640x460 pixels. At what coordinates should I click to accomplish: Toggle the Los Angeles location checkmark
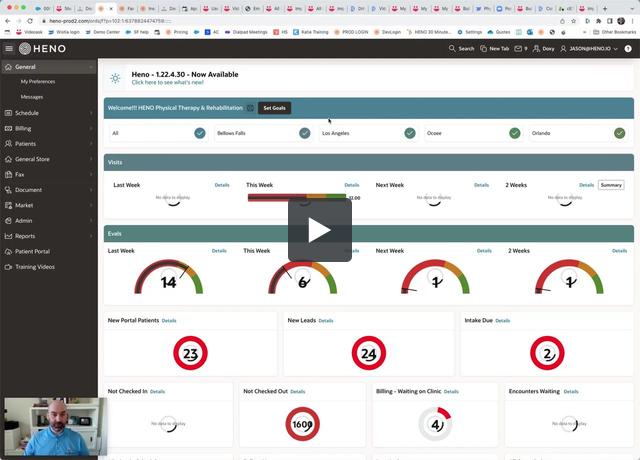pyautogui.click(x=410, y=133)
